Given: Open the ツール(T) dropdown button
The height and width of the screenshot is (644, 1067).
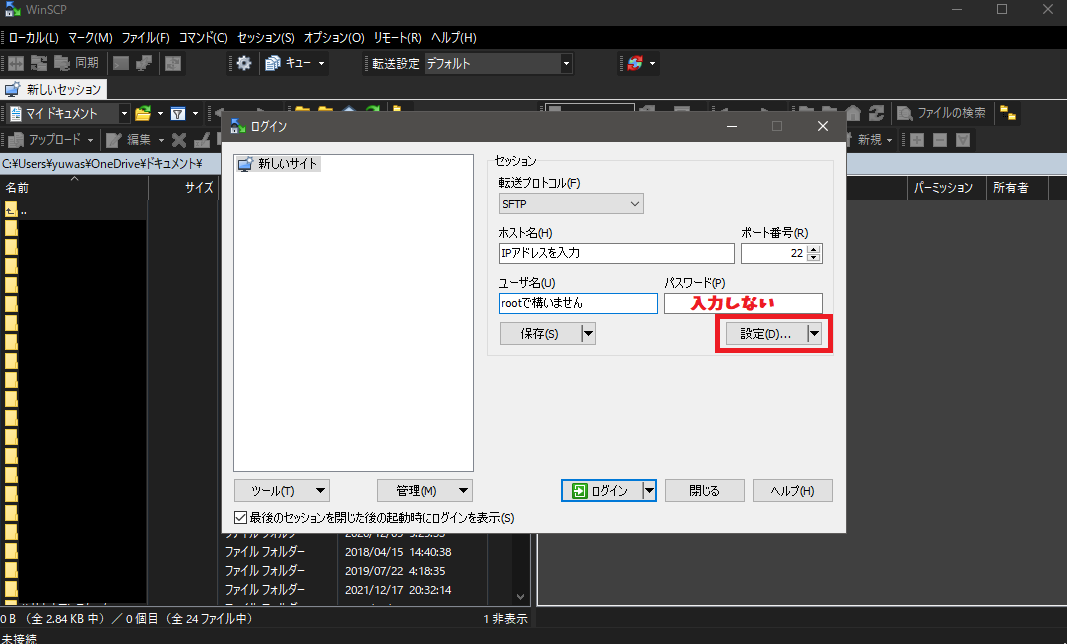Looking at the screenshot, I should [282, 491].
